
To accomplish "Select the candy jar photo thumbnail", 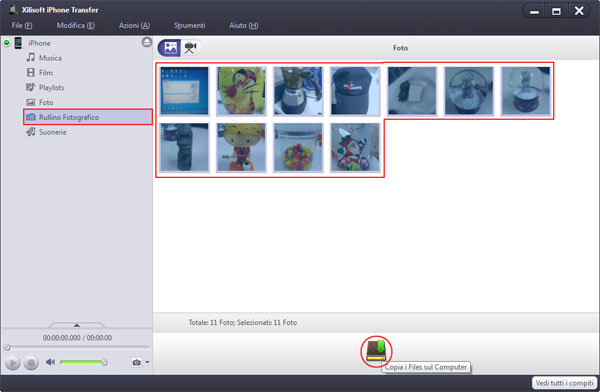I will (x=298, y=147).
